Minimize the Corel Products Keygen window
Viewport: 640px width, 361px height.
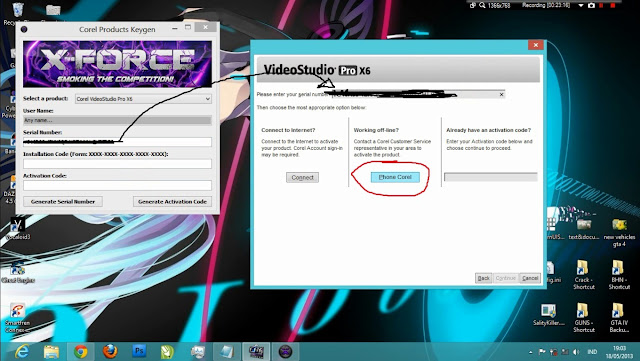click(x=175, y=28)
